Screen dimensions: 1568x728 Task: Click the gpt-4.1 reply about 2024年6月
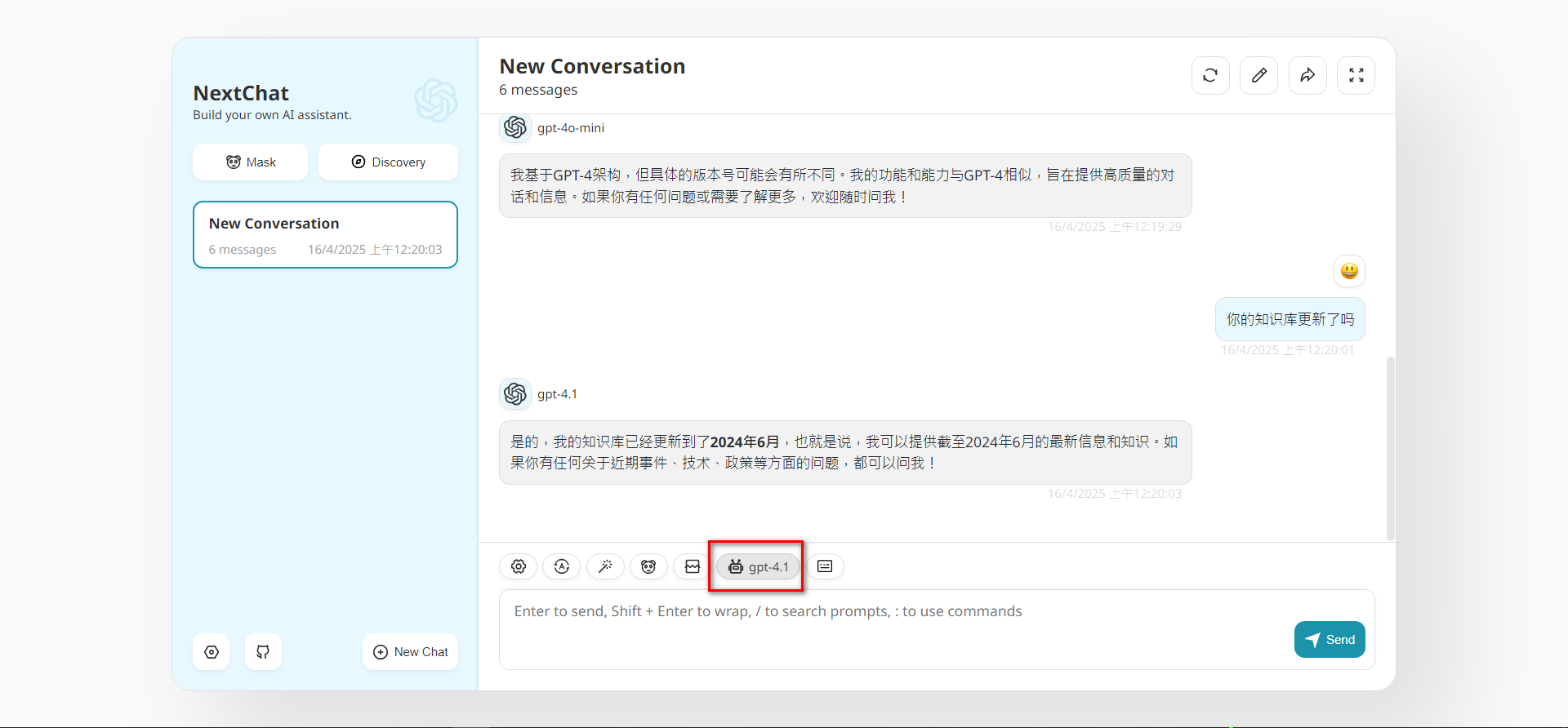(x=845, y=452)
